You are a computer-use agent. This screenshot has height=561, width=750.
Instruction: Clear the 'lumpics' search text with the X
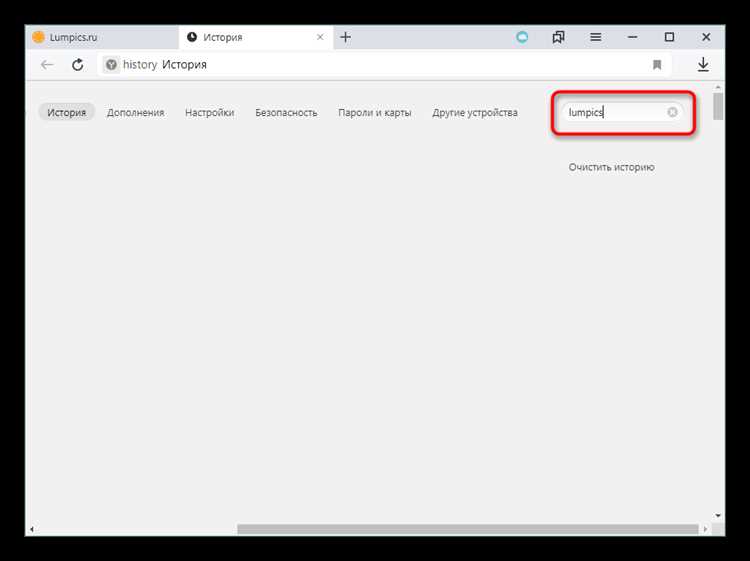[672, 112]
